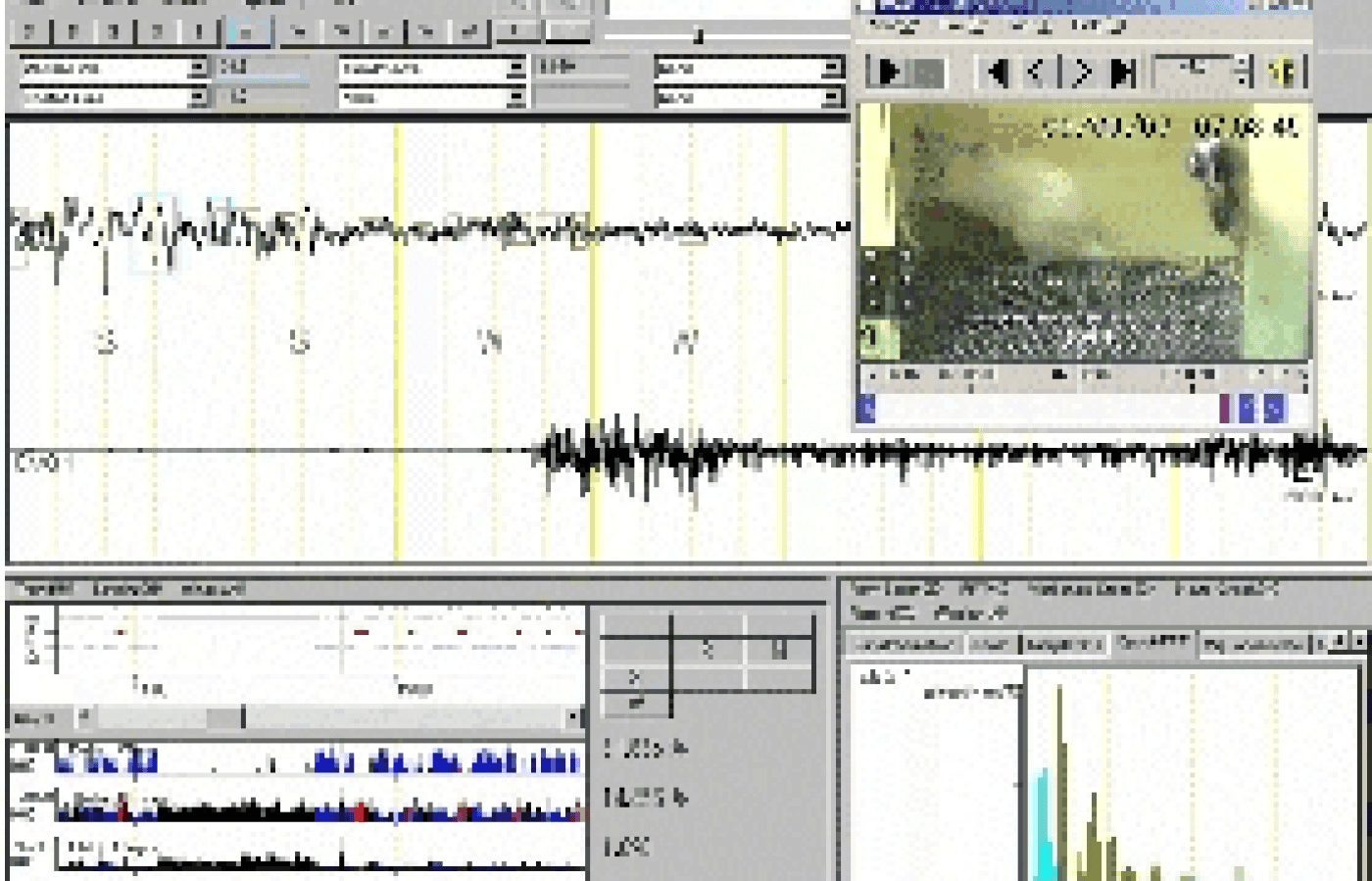Click the overview scrollbar thumb

pos(224,718)
